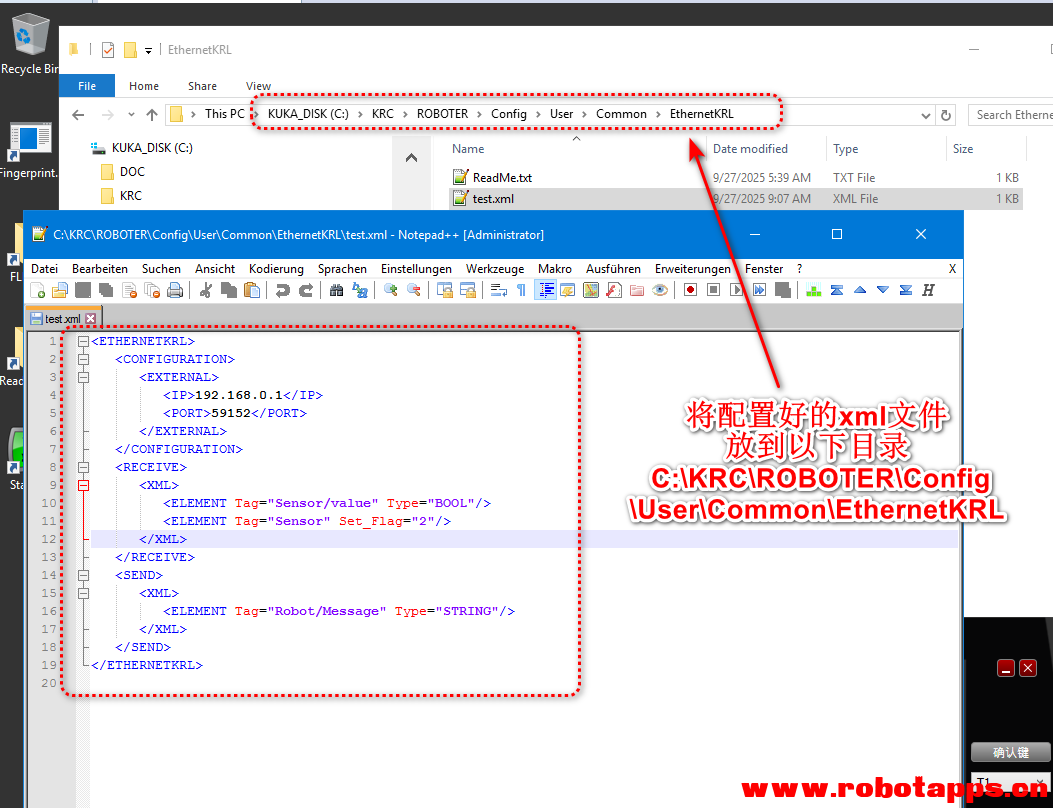Click the Date modified column header

(x=750, y=149)
